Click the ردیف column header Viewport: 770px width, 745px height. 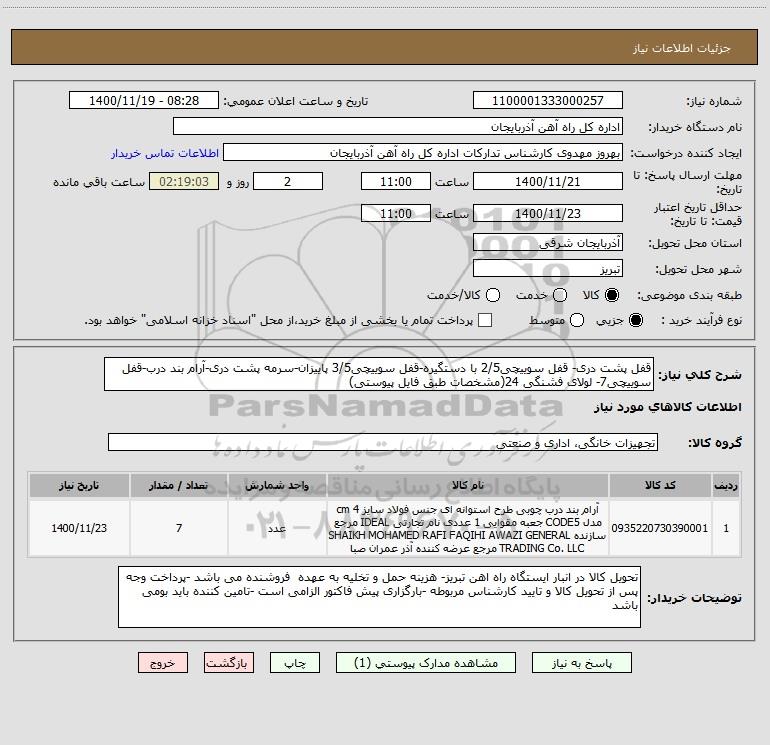(726, 485)
